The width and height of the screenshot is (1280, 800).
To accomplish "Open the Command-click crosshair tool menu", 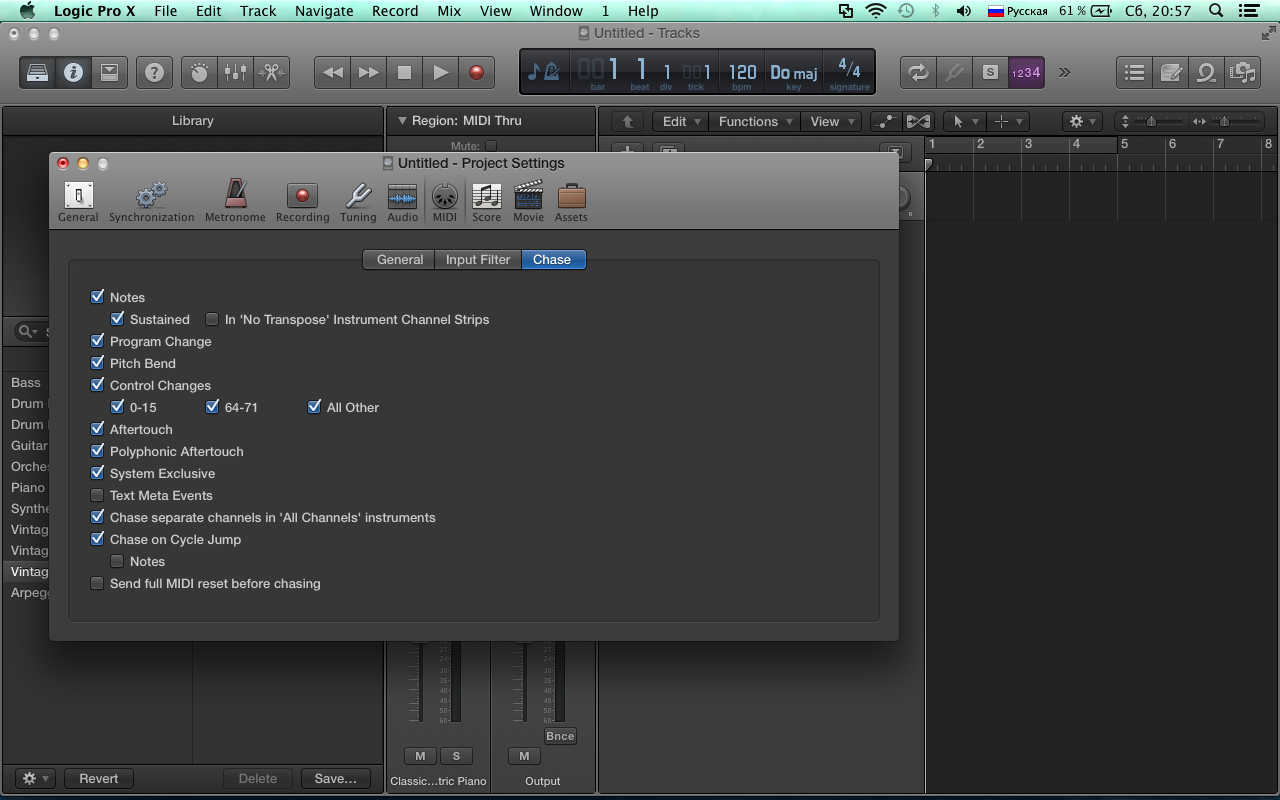I will [x=1007, y=121].
